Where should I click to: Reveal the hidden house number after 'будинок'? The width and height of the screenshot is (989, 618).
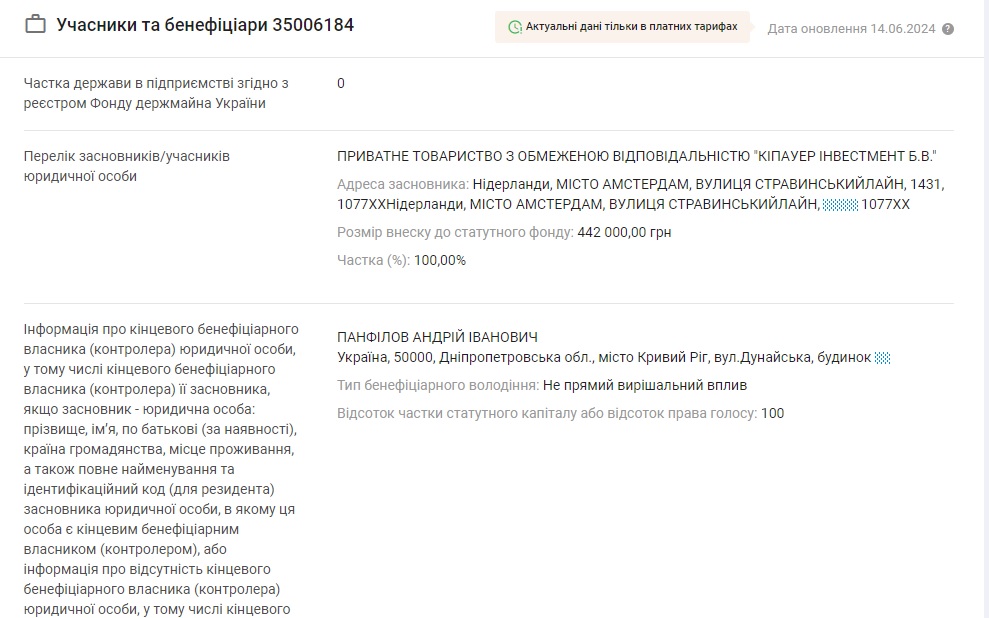(x=882, y=358)
